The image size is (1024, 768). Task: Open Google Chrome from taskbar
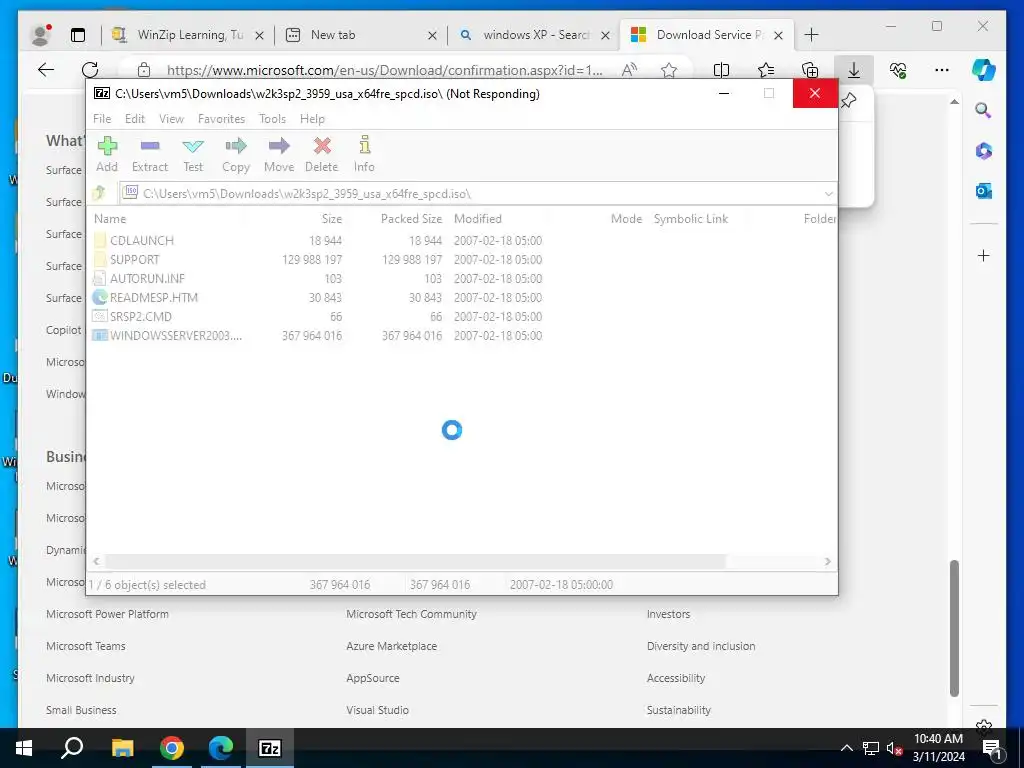pyautogui.click(x=172, y=748)
